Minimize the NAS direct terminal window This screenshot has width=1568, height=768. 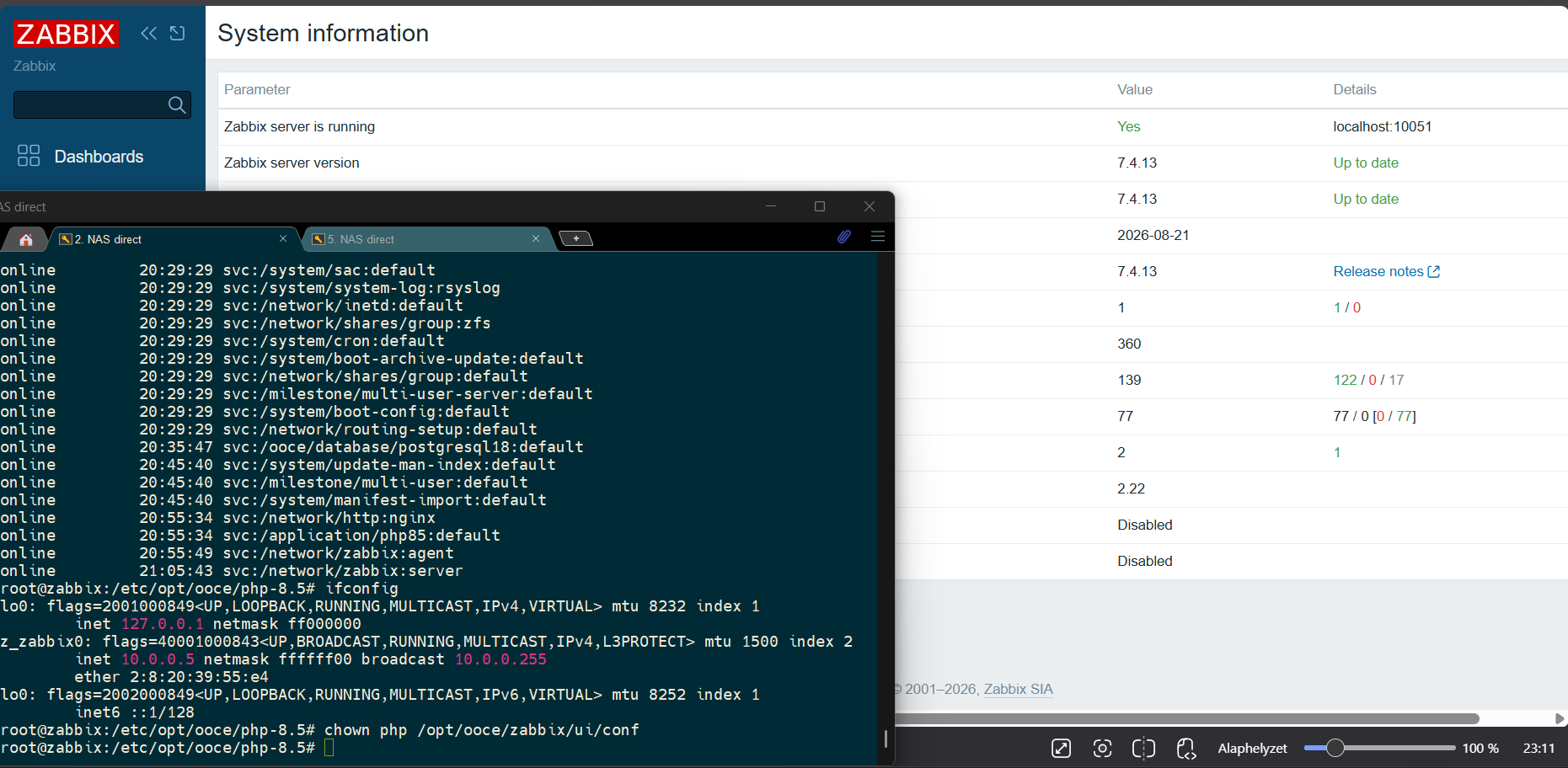pyautogui.click(x=771, y=206)
